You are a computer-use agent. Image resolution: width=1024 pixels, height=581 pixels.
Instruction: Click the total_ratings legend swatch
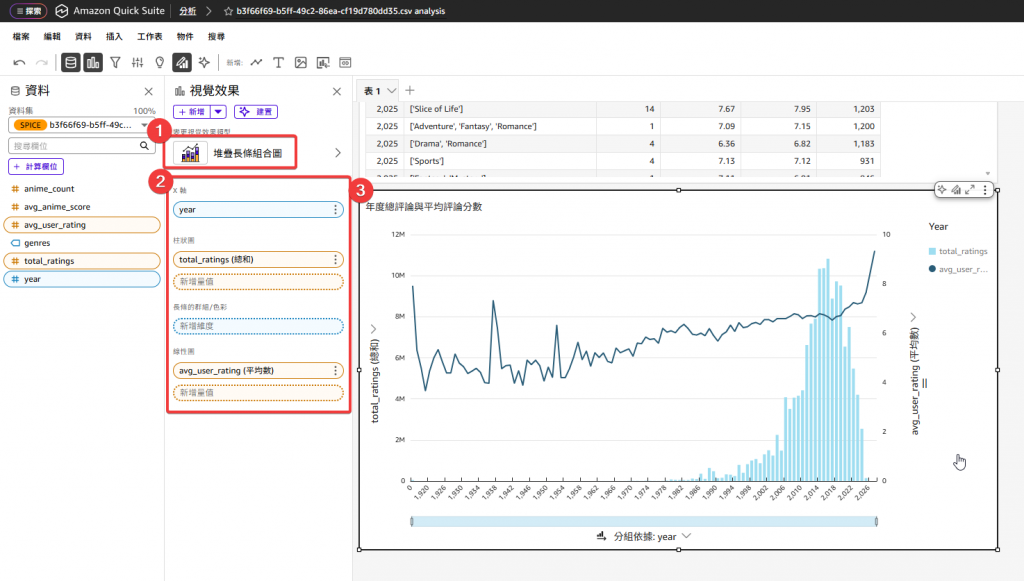coord(932,251)
